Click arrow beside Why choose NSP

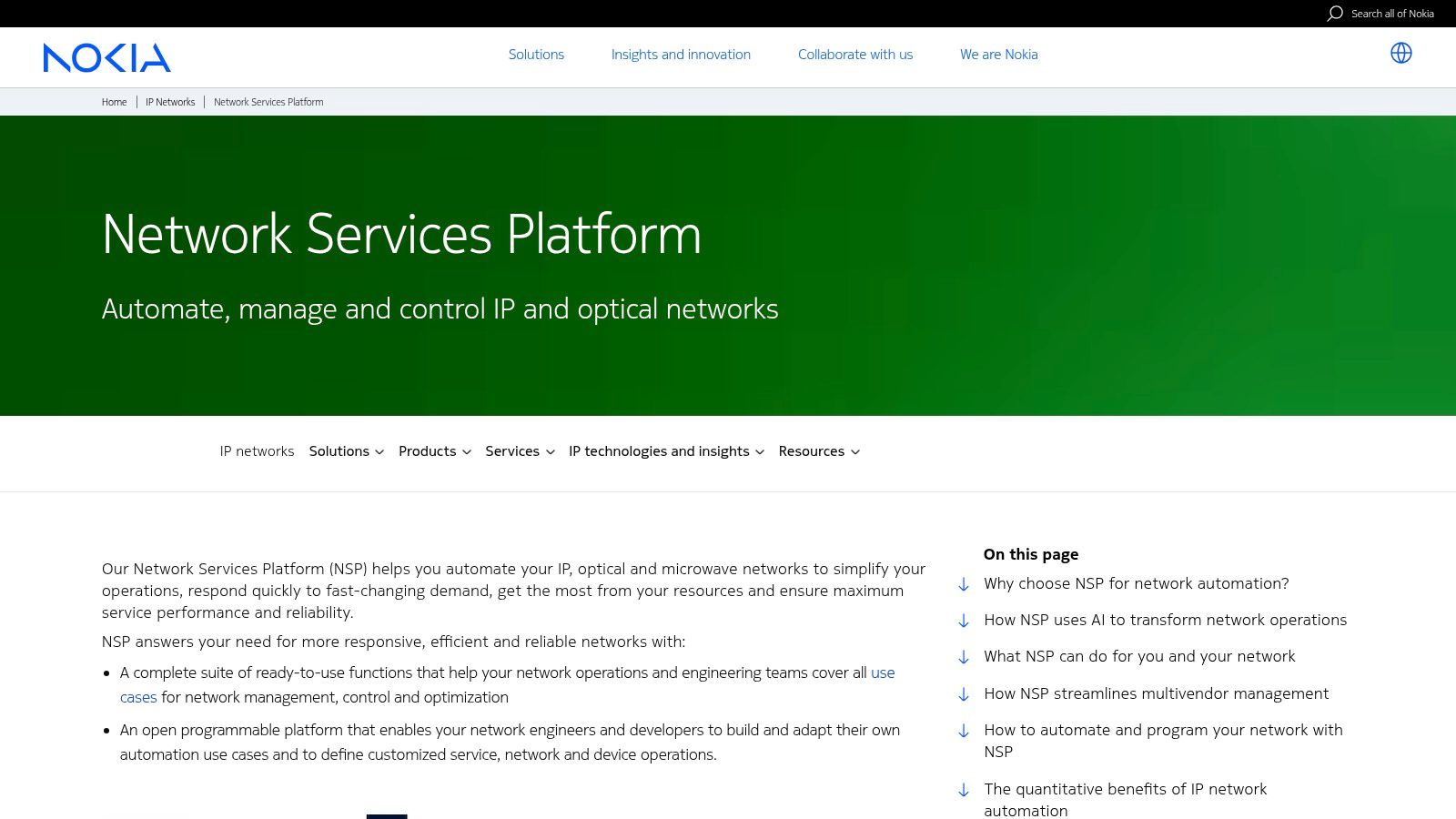point(964,584)
